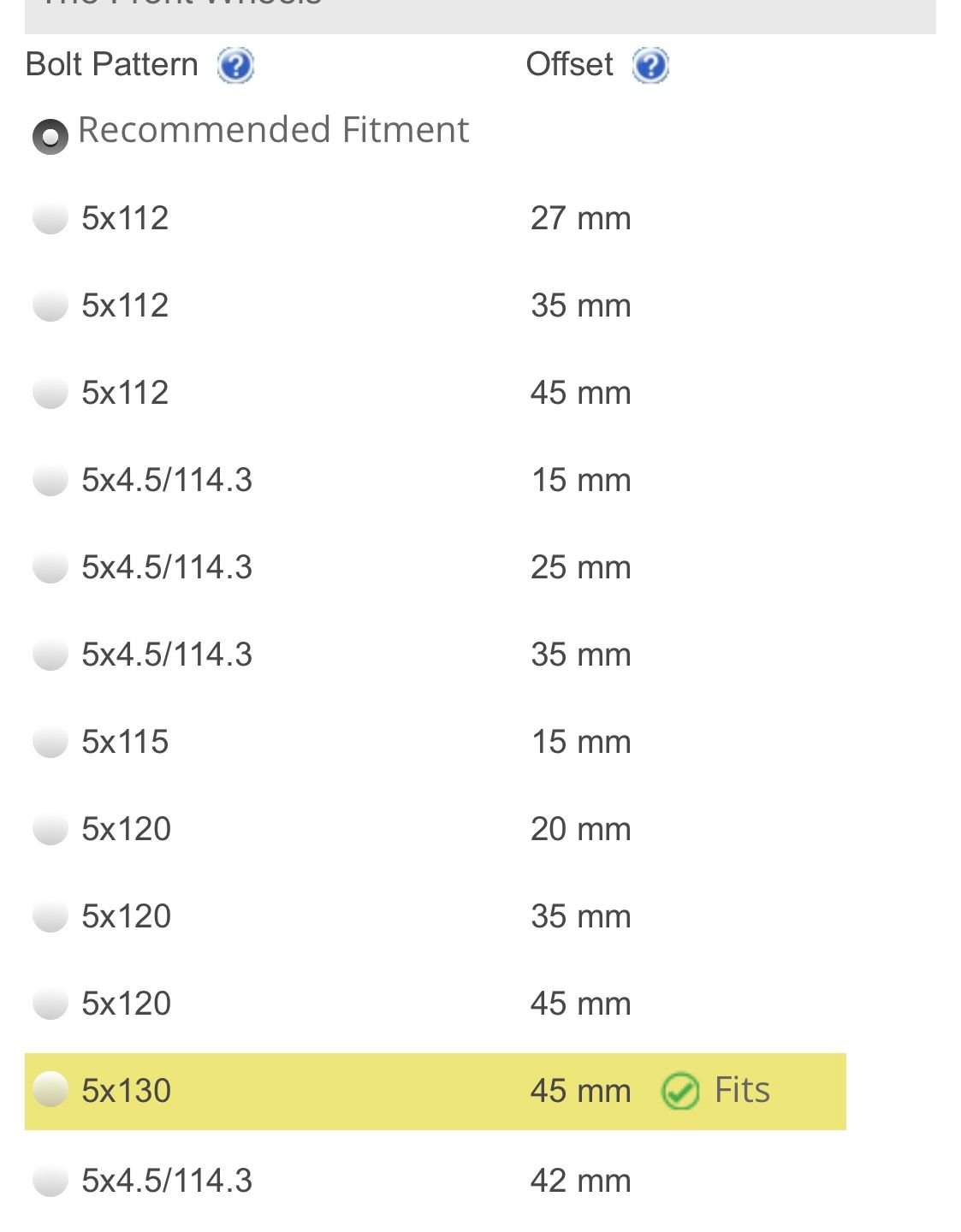
Task: Select 5x112 with 27 mm offset radio button
Action: click(x=50, y=218)
